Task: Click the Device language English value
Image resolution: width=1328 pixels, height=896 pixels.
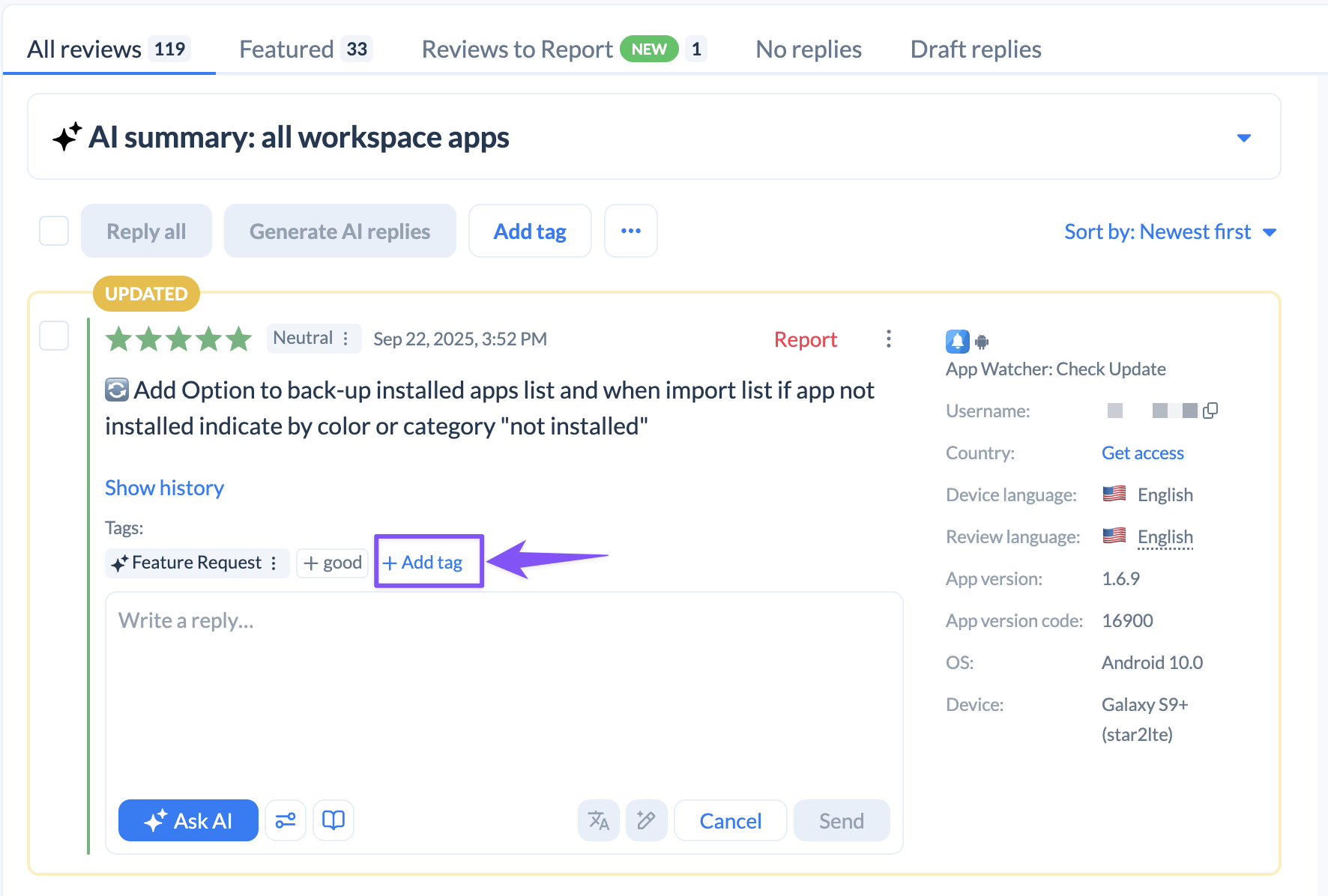Action: [1165, 495]
